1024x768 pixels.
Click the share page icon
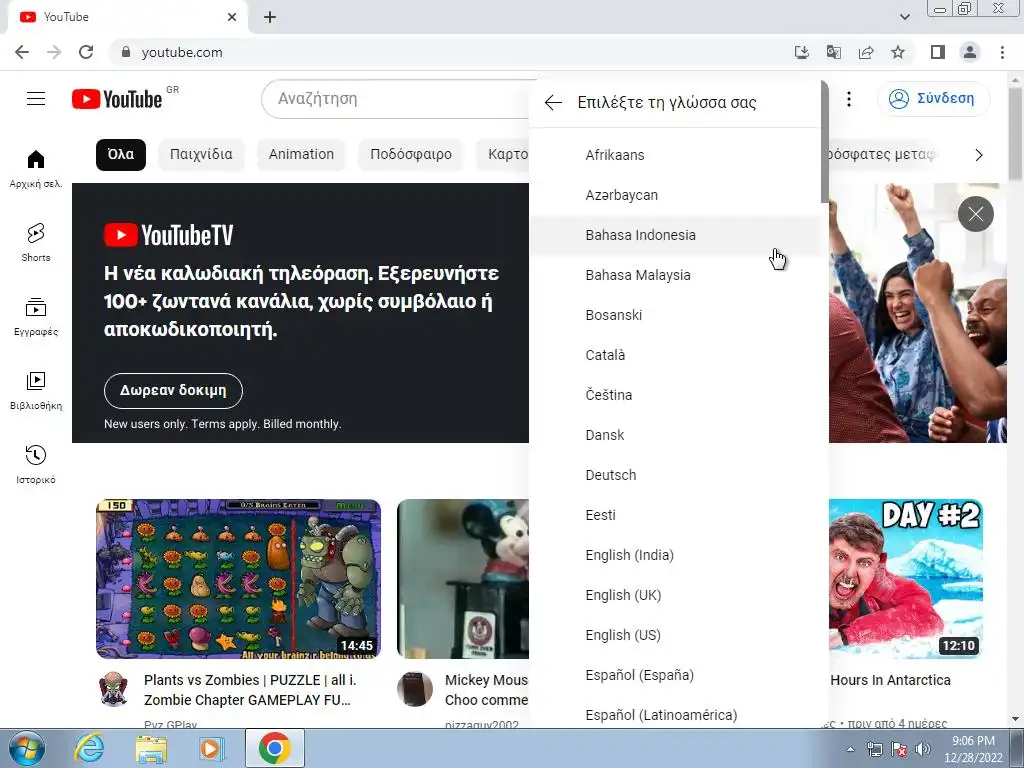pyautogui.click(x=866, y=52)
